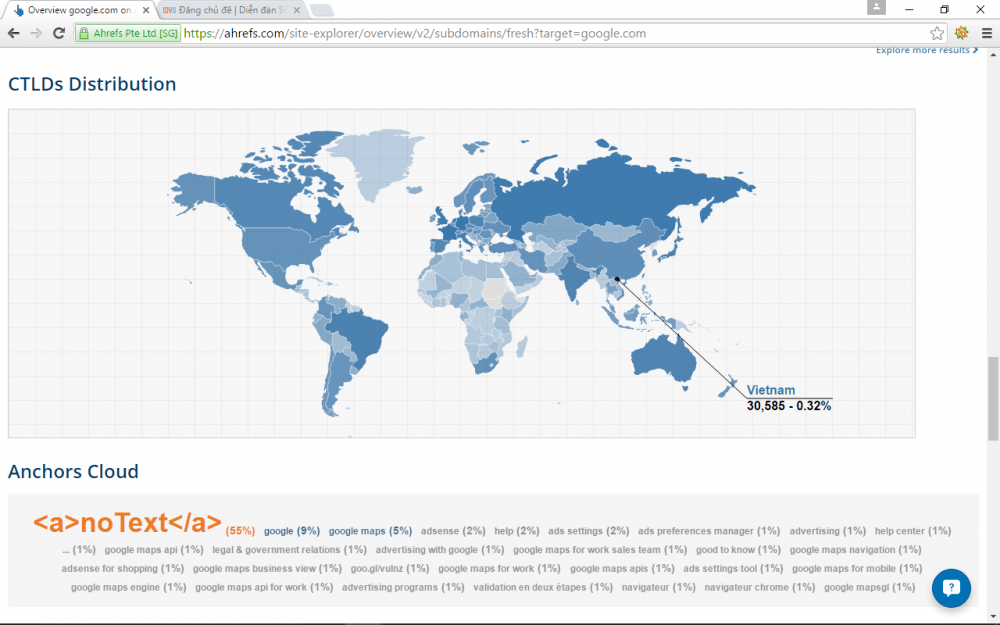Select 'navigateur chrome (1%)' anchor
Viewport: 1000px width, 625px height.
tap(760, 587)
